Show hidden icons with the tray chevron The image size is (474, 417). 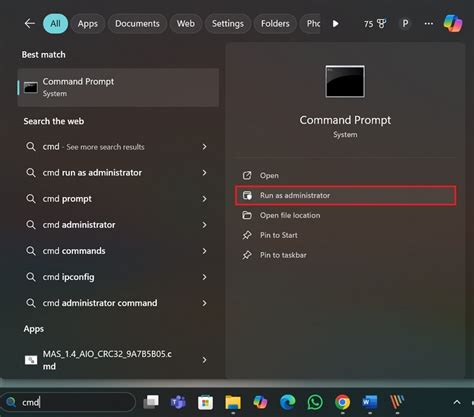[x=457, y=402]
